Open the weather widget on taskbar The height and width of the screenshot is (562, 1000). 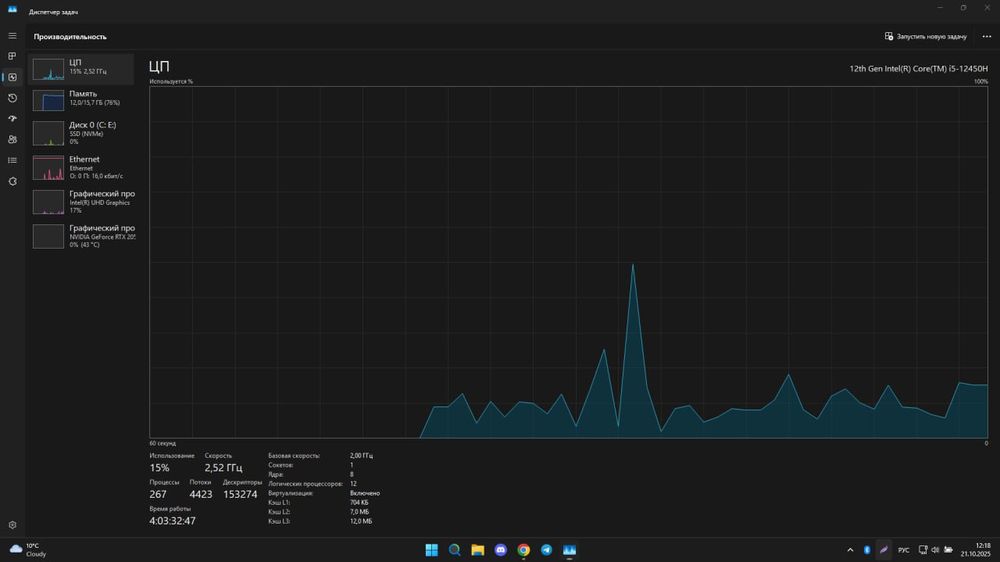pos(27,549)
